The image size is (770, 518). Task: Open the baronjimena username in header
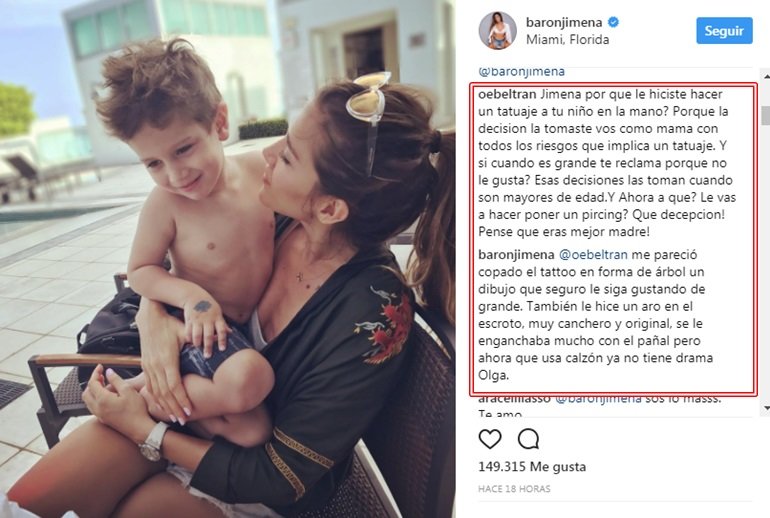tap(564, 22)
